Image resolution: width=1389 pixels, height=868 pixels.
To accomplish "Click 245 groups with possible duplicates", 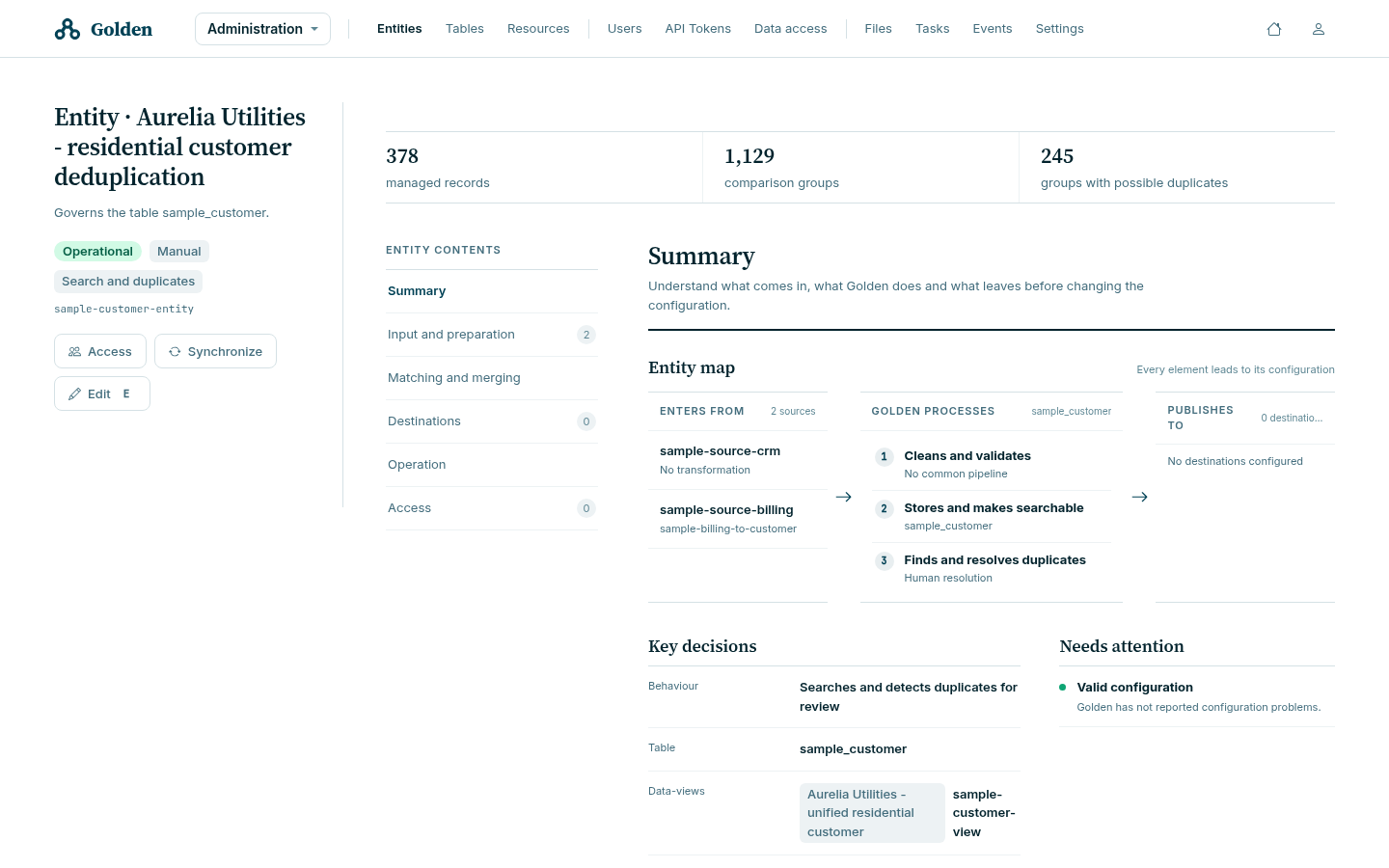I will point(1177,168).
